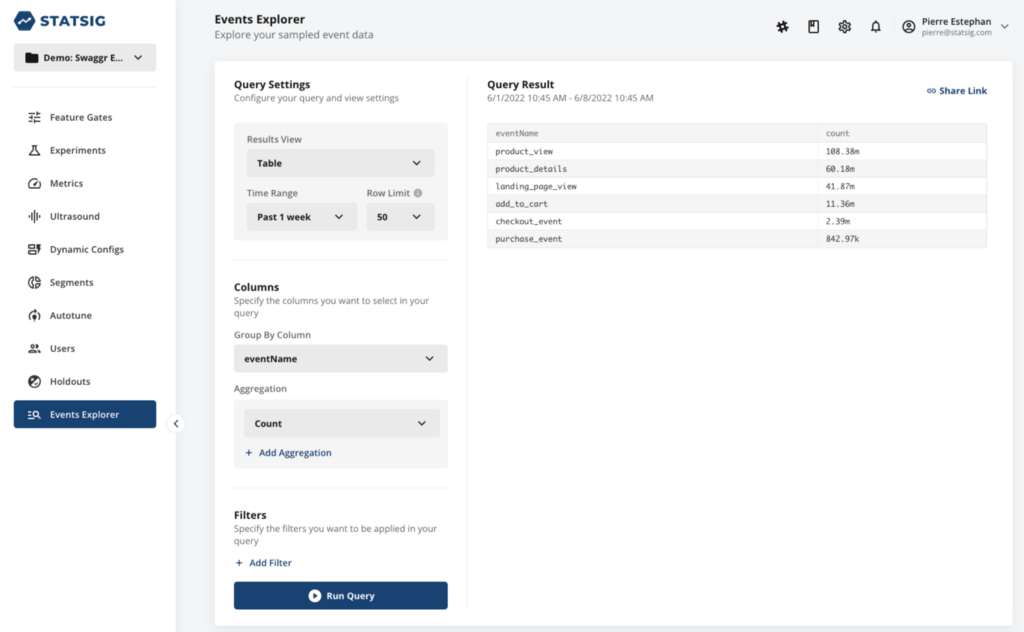Collapse the sidebar with chevron arrow
The height and width of the screenshot is (632, 1024).
[176, 423]
